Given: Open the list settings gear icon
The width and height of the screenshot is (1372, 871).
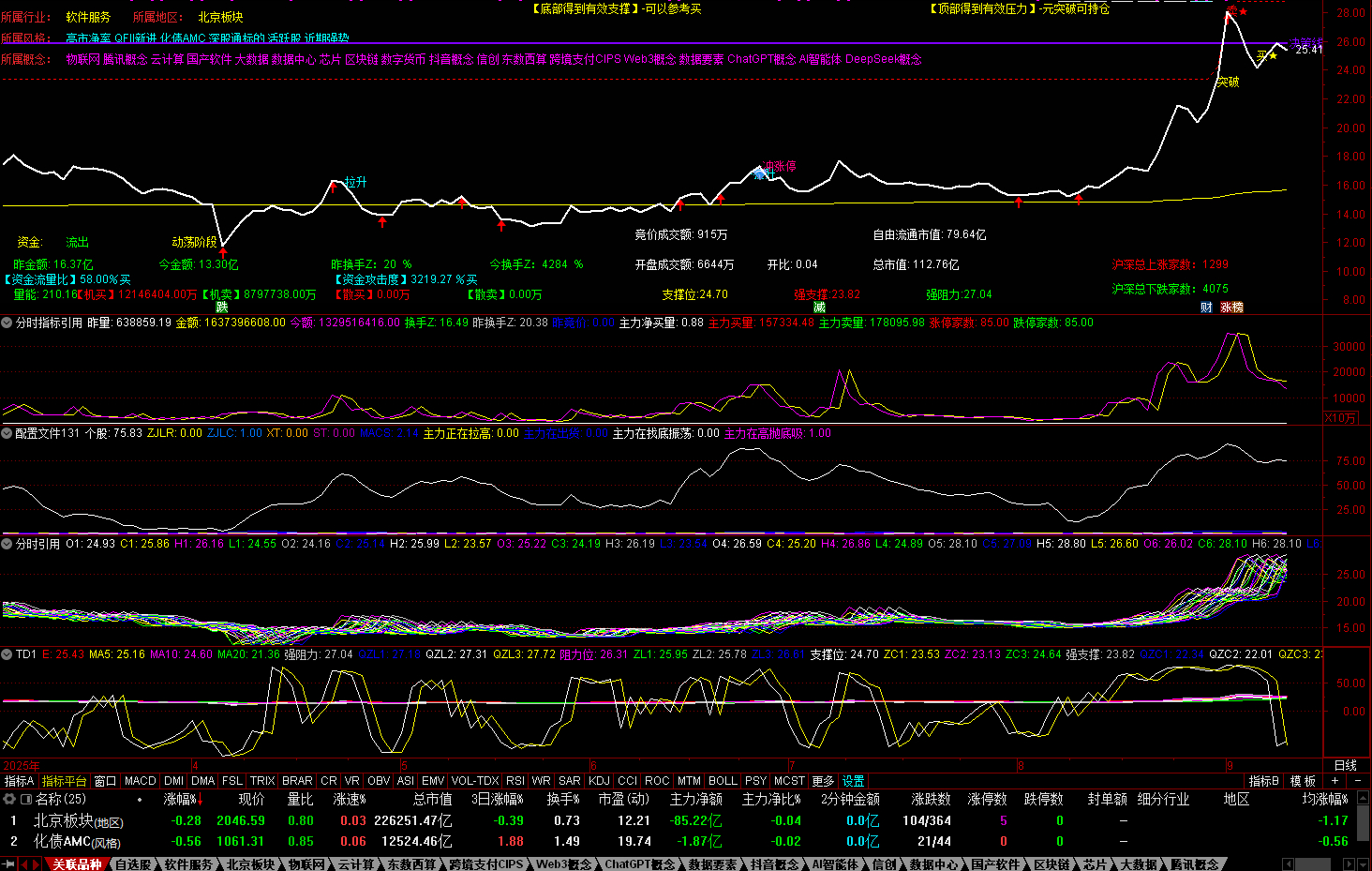Looking at the screenshot, I should (9, 800).
